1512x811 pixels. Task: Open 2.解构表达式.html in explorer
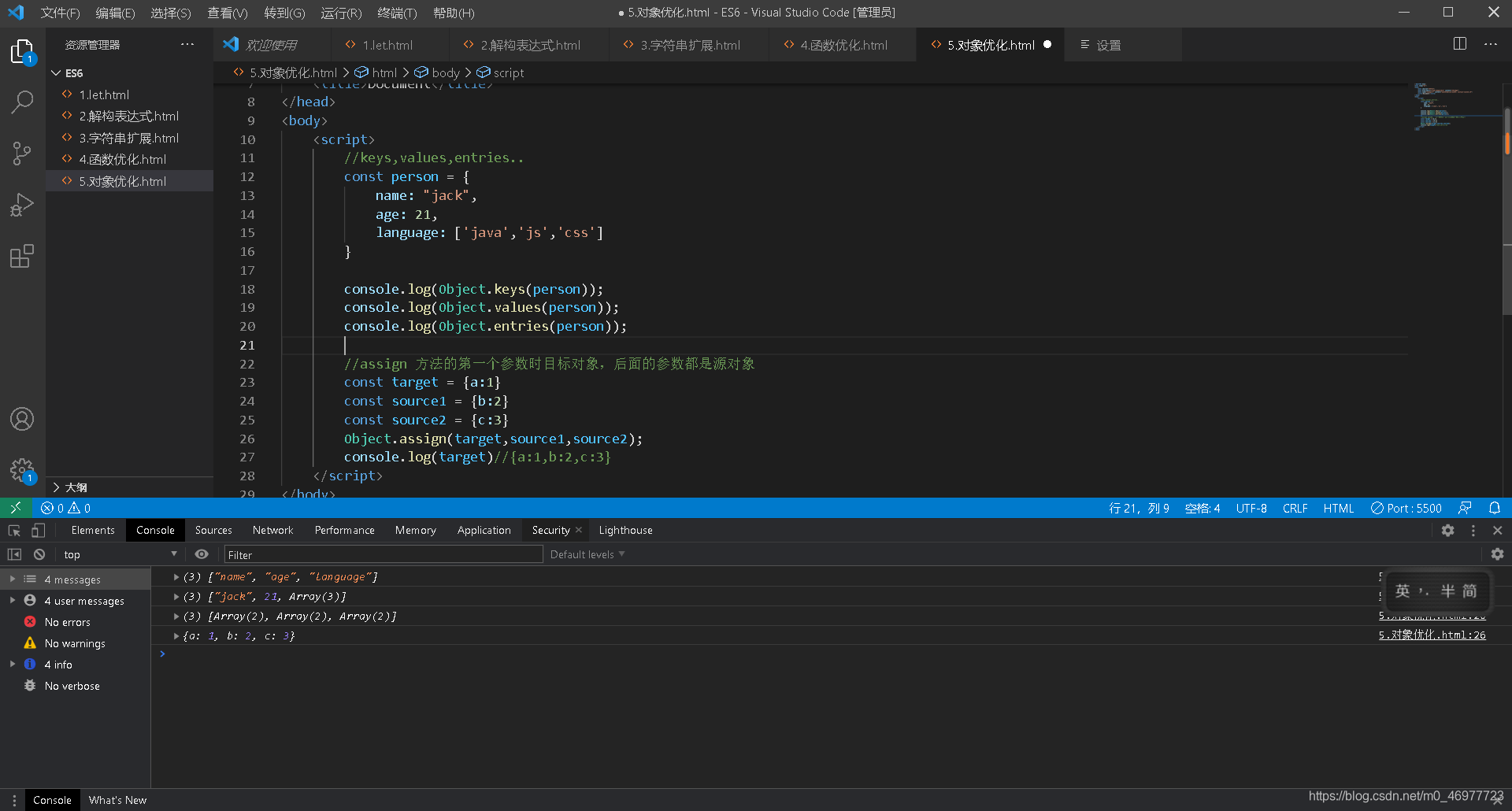(x=129, y=116)
